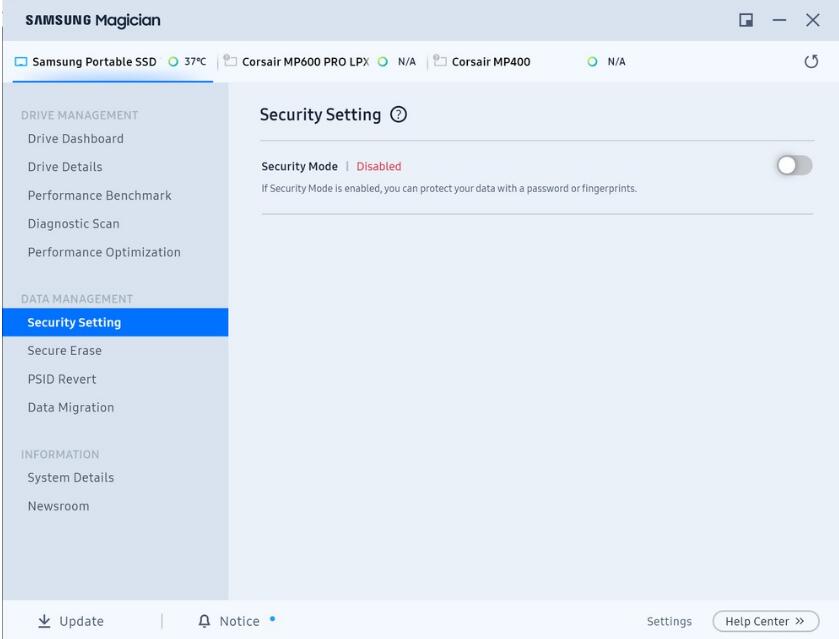This screenshot has width=839, height=639.
Task: Go to Performance Benchmark page
Action: (x=100, y=196)
